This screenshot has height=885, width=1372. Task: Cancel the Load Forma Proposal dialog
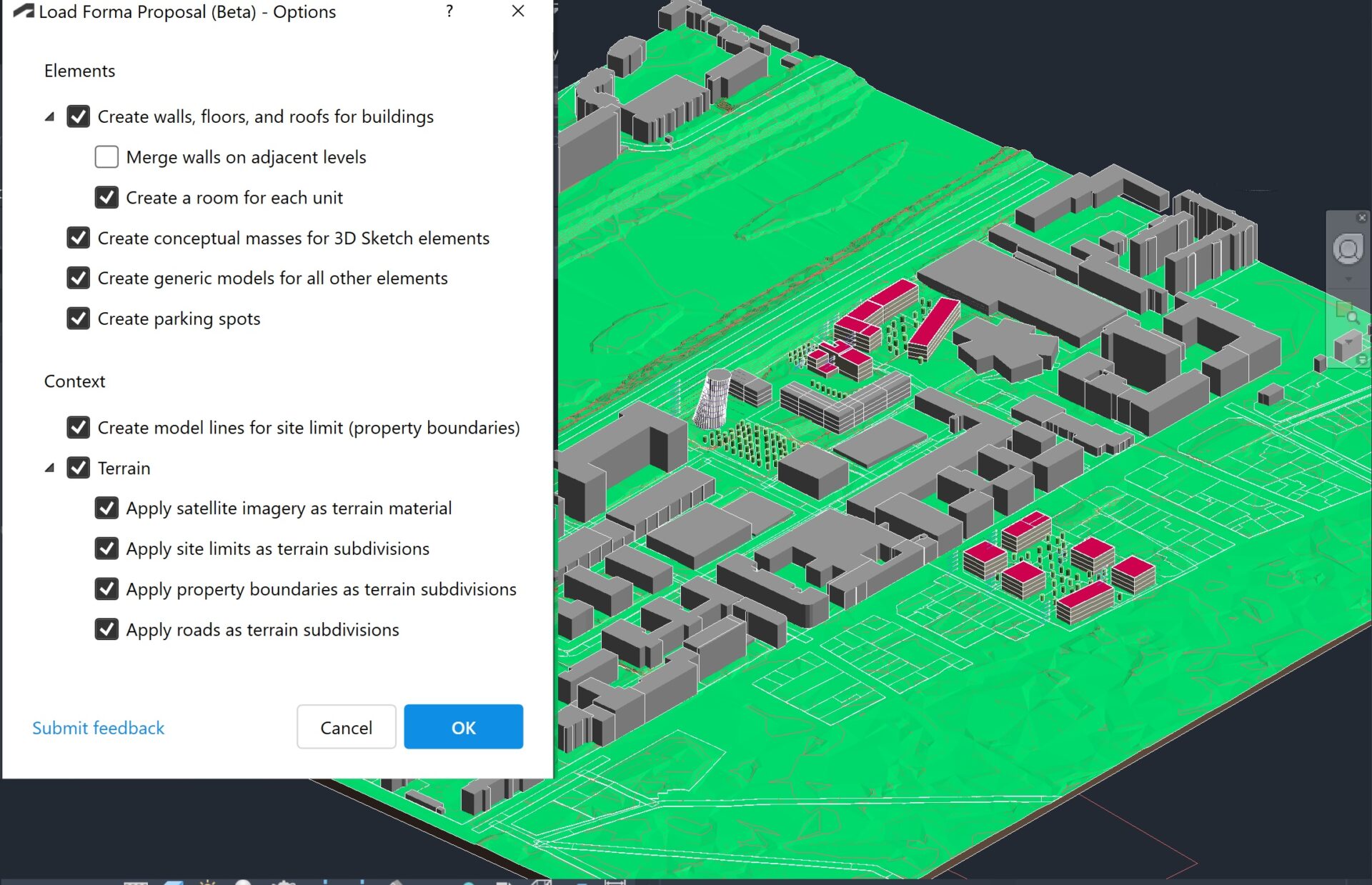[346, 727]
